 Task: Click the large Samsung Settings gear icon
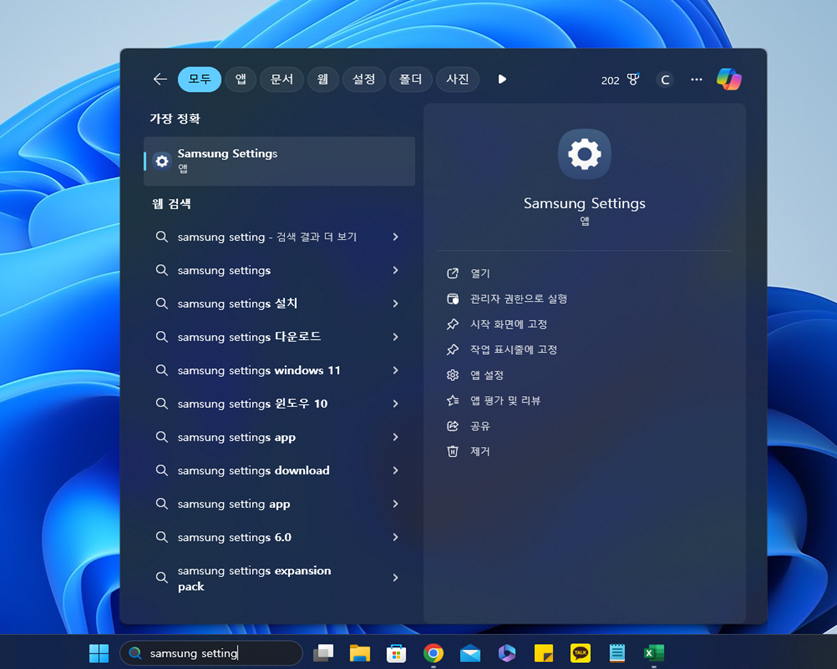point(584,154)
